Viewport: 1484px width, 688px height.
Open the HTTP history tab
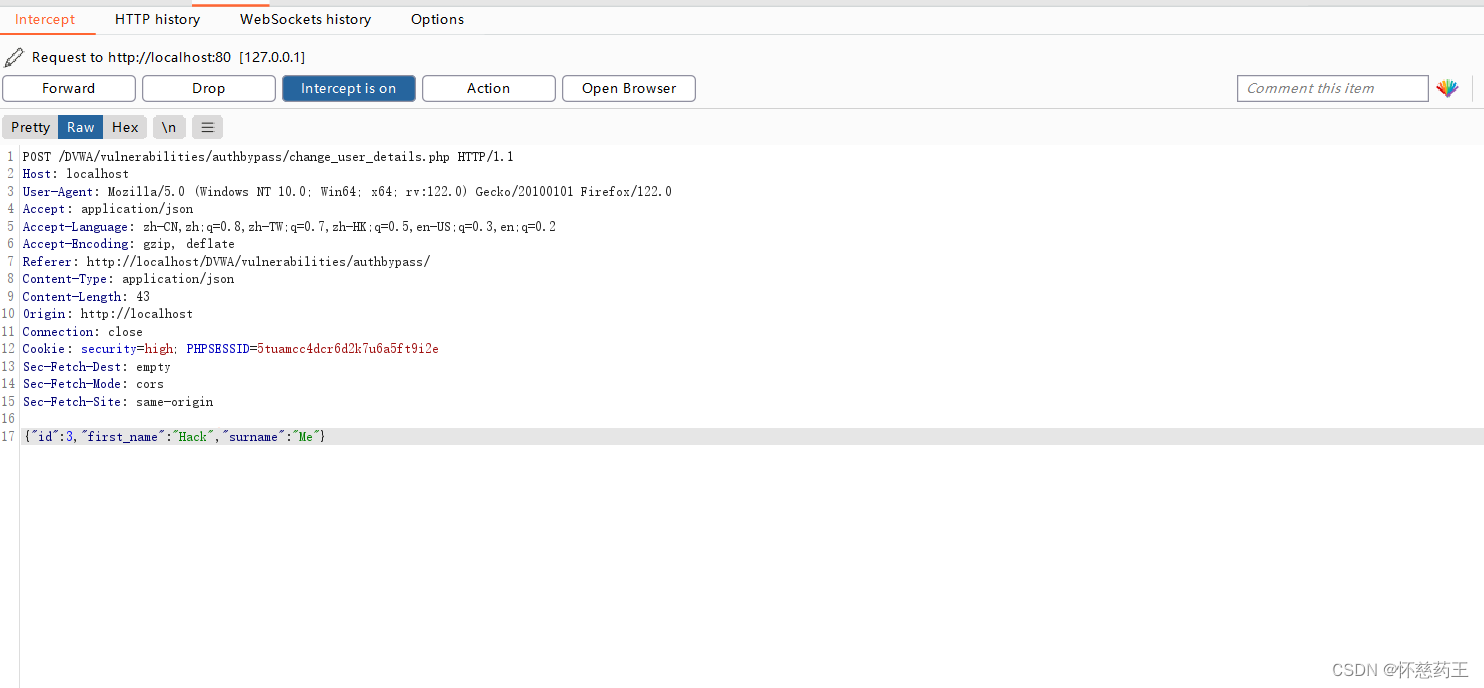coord(157,19)
